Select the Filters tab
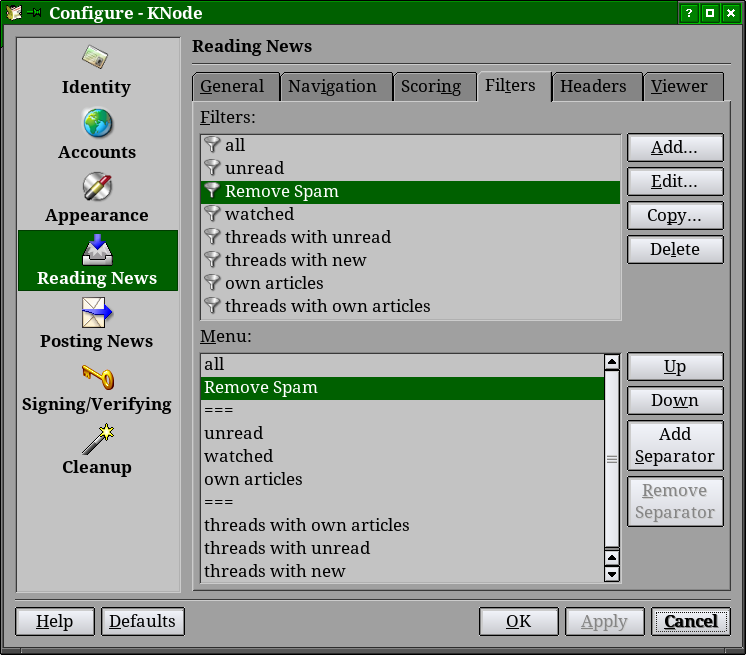 [x=514, y=86]
